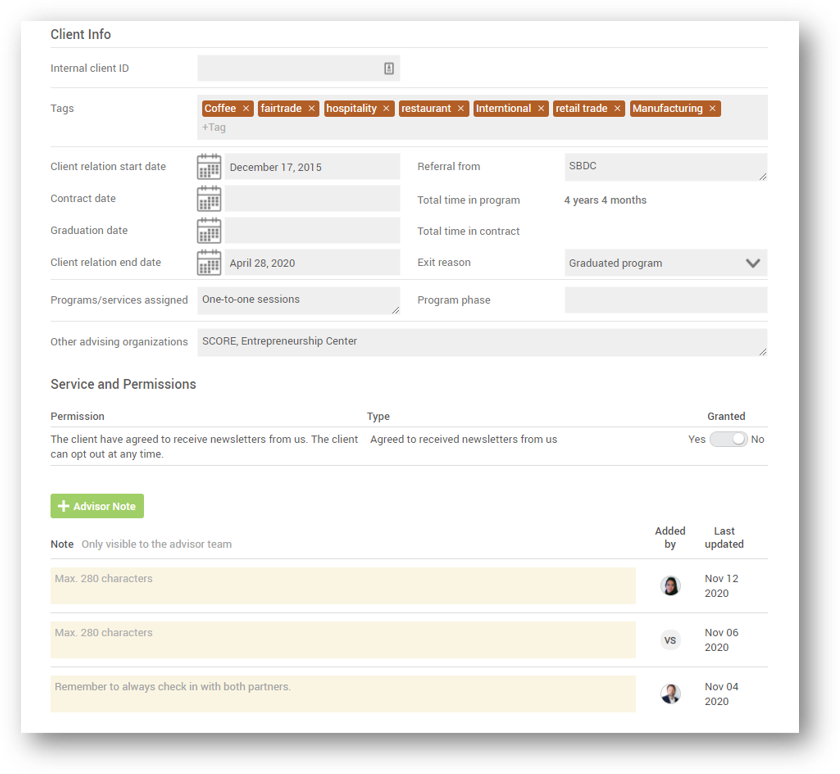Click the '4 years 4 months' value
The image size is (840, 774).
pos(605,200)
